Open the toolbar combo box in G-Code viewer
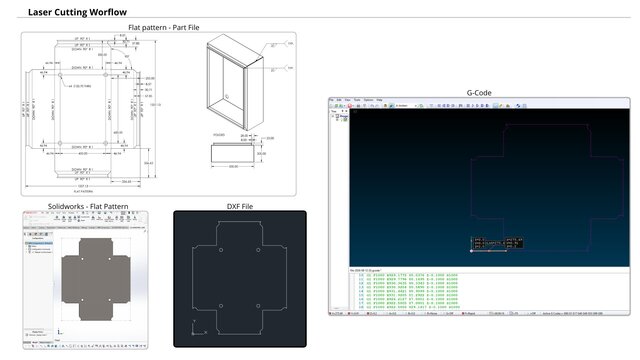 [406, 106]
